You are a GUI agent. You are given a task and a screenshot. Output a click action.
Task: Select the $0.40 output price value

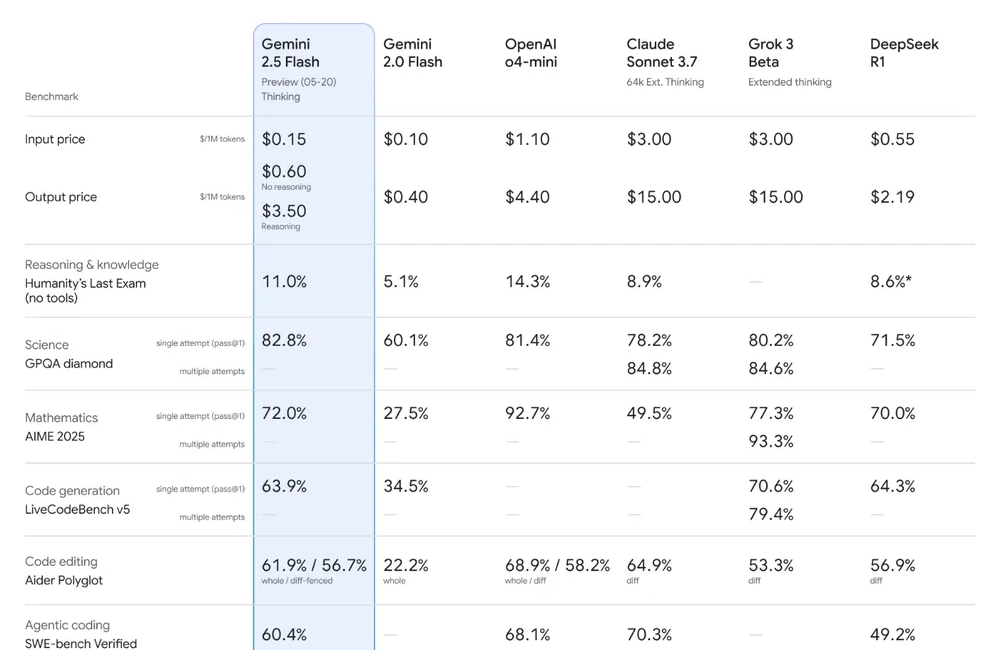pos(406,197)
